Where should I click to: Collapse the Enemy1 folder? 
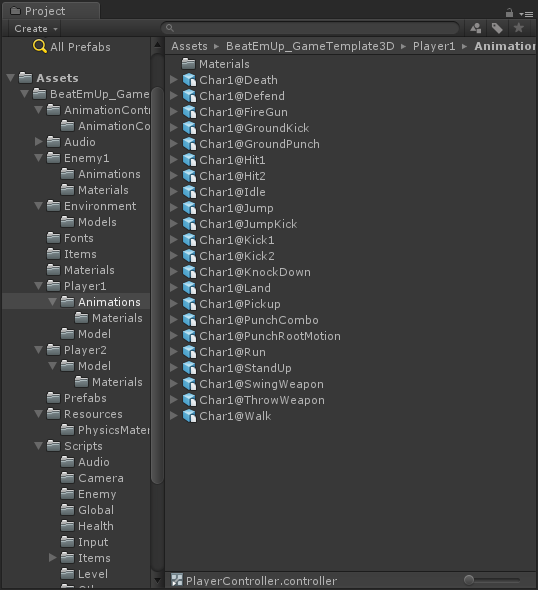38,158
